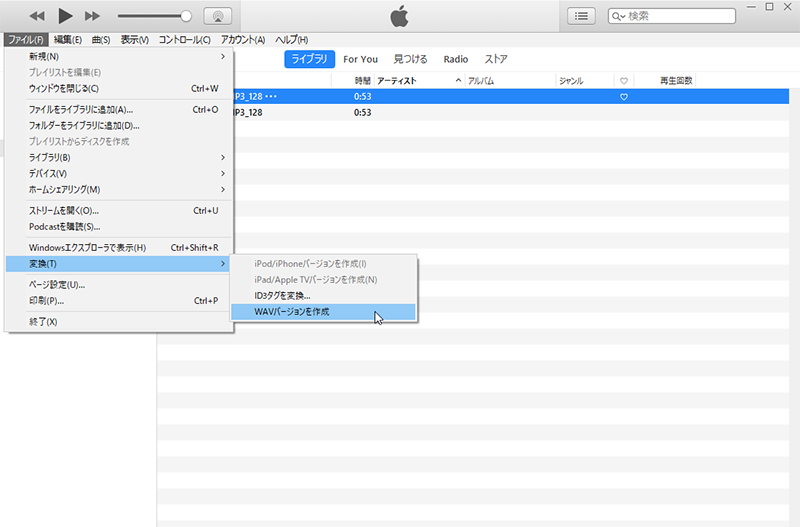The height and width of the screenshot is (527, 800).
Task: Sort by the ジャンル column header
Action: (x=570, y=81)
